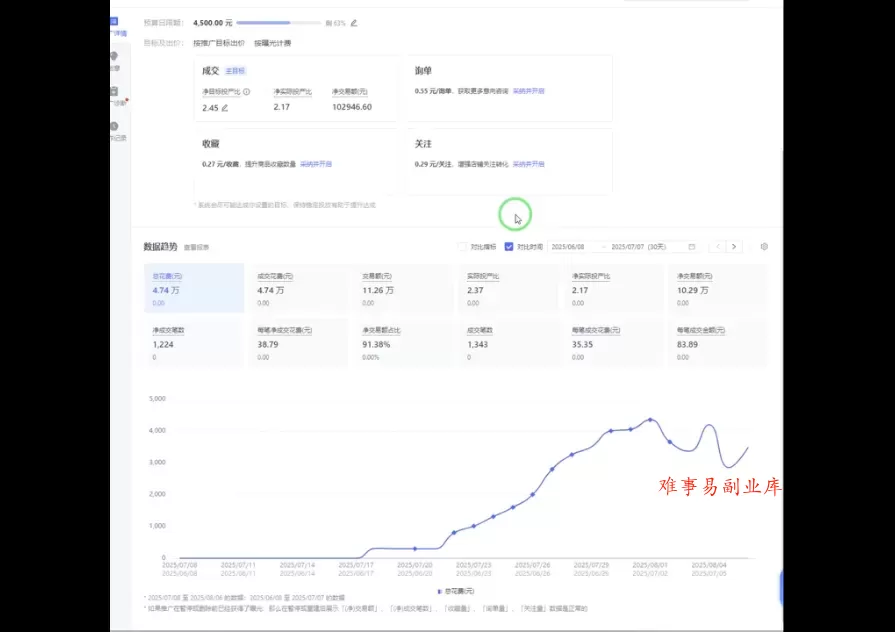Select the 成交笔数 1,343 metric card

pyautogui.click(x=509, y=343)
